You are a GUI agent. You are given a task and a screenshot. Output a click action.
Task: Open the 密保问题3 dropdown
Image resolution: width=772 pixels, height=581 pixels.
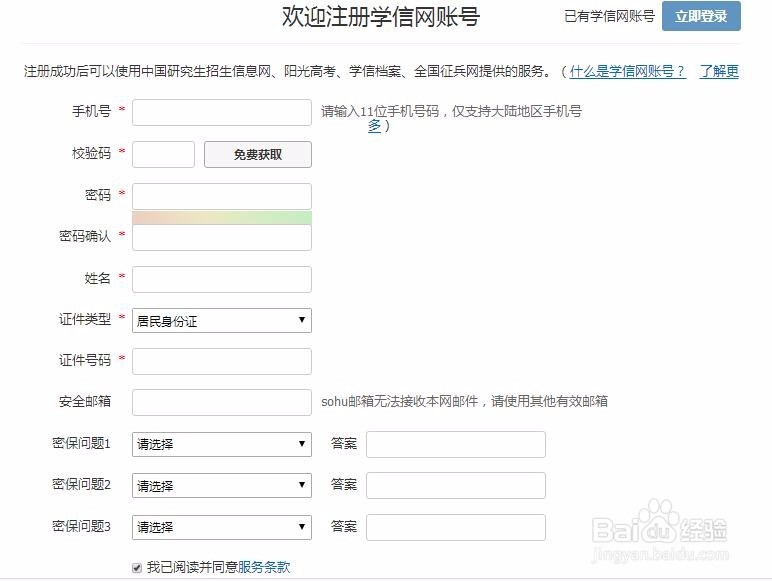(222, 527)
